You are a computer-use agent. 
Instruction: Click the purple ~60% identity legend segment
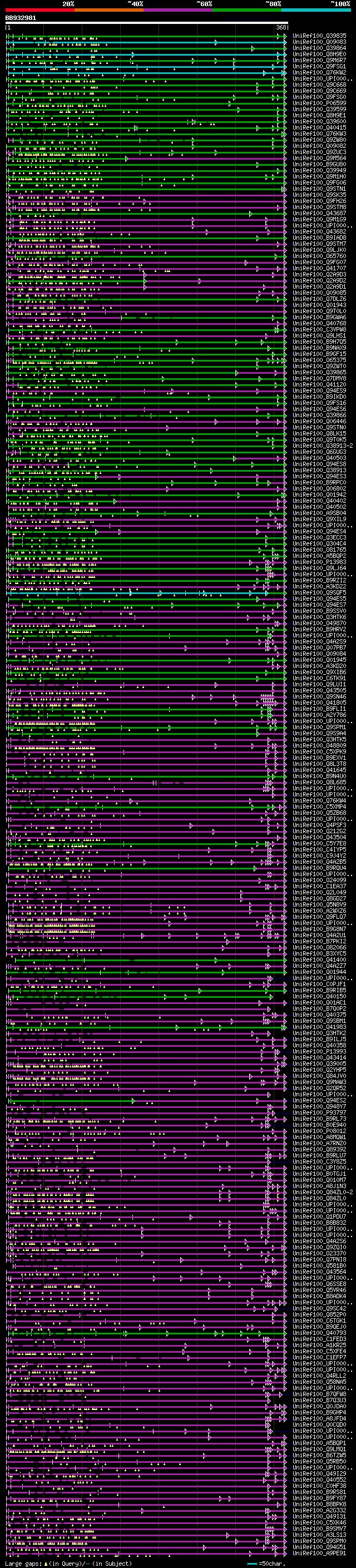tap(179, 10)
